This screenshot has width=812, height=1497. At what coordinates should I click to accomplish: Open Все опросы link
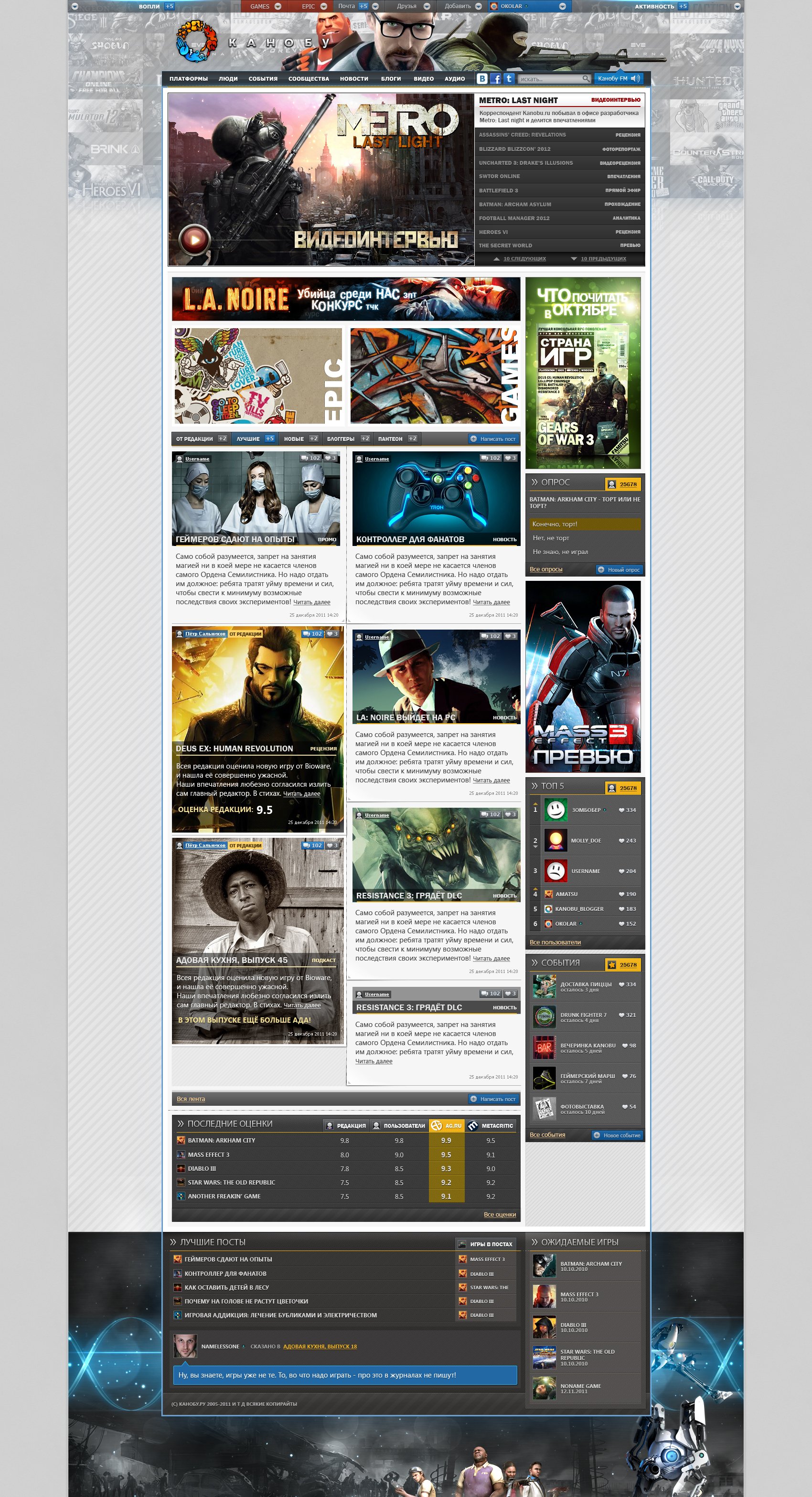coord(546,569)
